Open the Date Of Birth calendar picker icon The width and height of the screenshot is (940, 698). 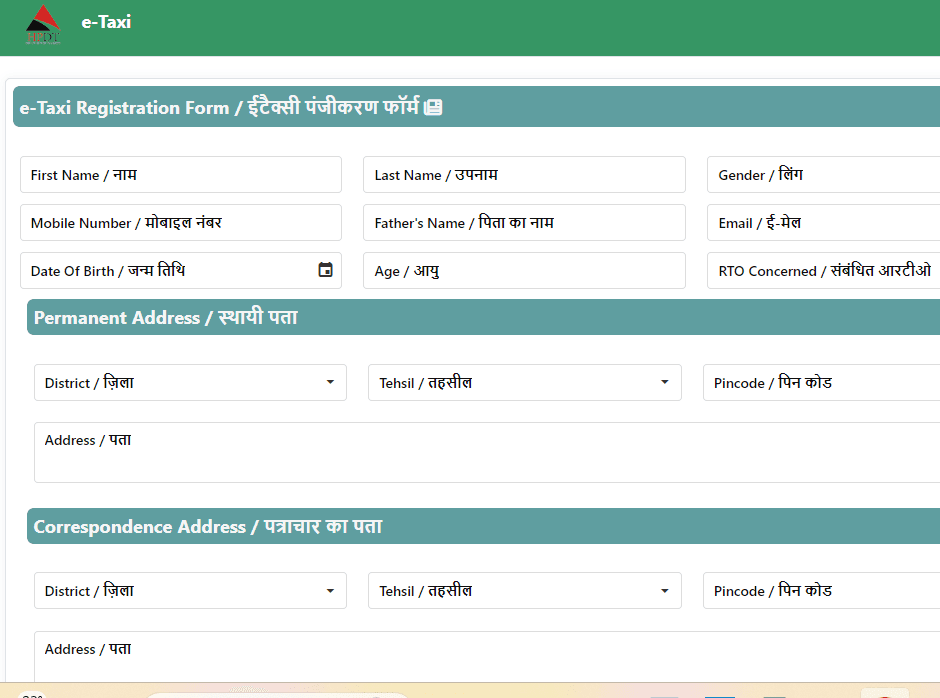(325, 270)
